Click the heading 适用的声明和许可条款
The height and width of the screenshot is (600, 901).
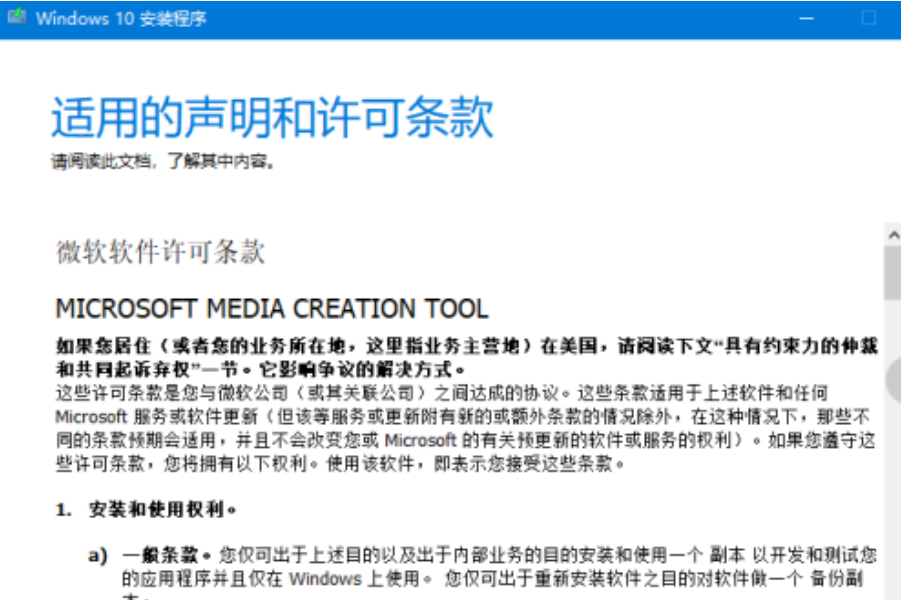(272, 117)
